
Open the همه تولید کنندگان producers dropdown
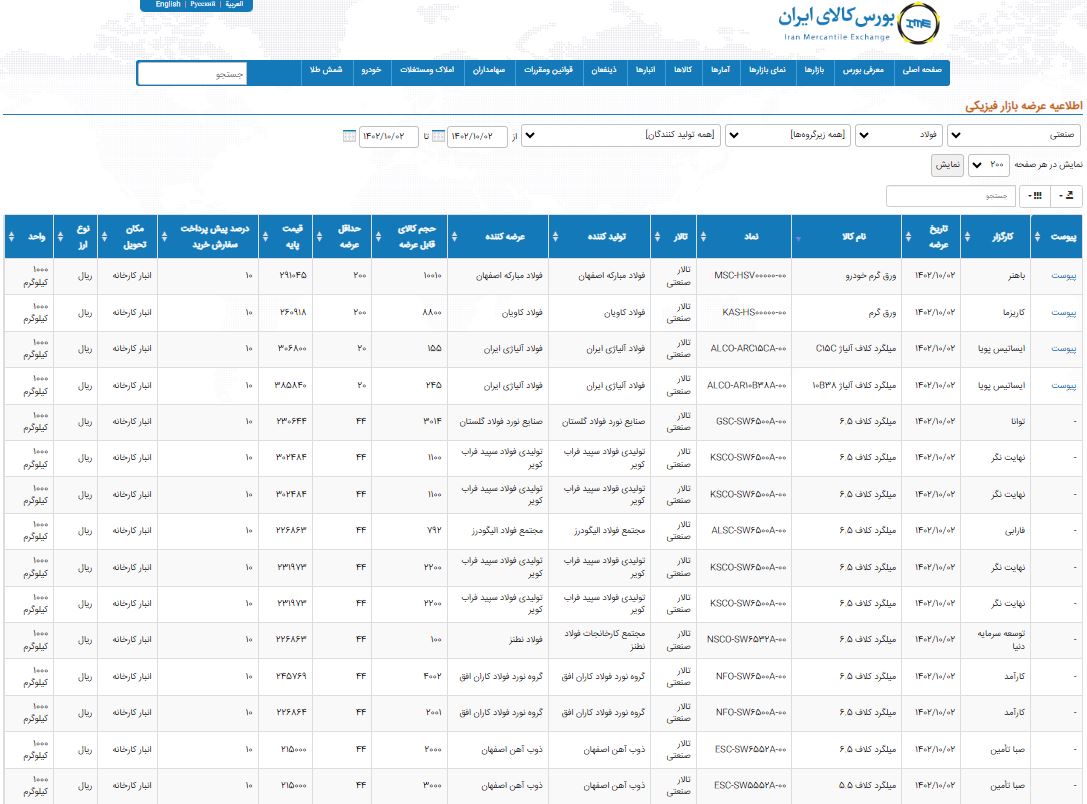pyautogui.click(x=621, y=135)
